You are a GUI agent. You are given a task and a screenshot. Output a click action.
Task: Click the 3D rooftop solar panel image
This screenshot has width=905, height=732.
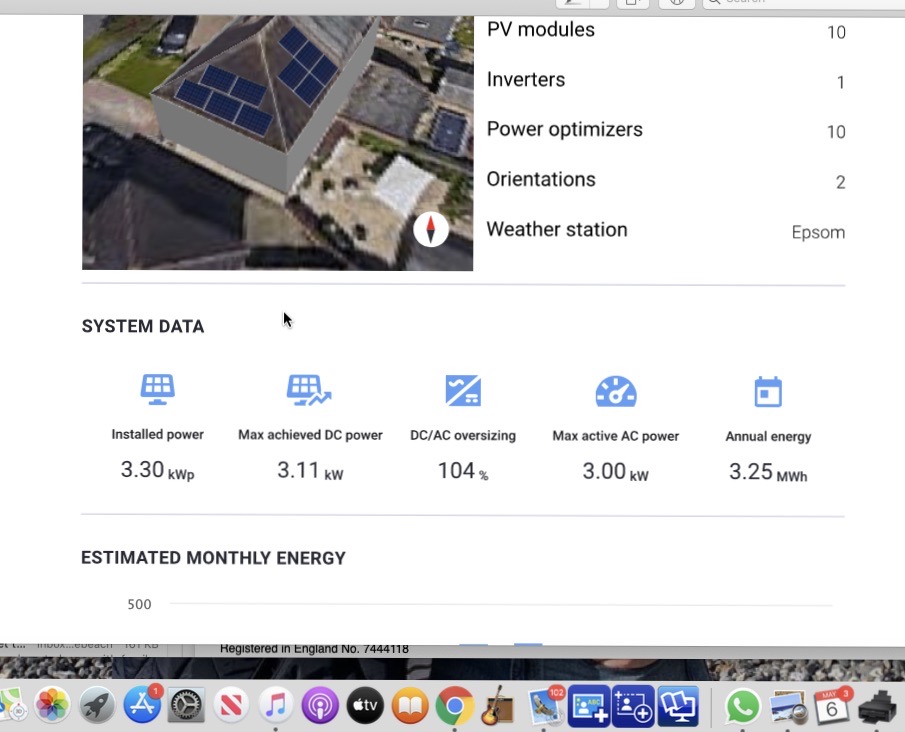[278, 143]
